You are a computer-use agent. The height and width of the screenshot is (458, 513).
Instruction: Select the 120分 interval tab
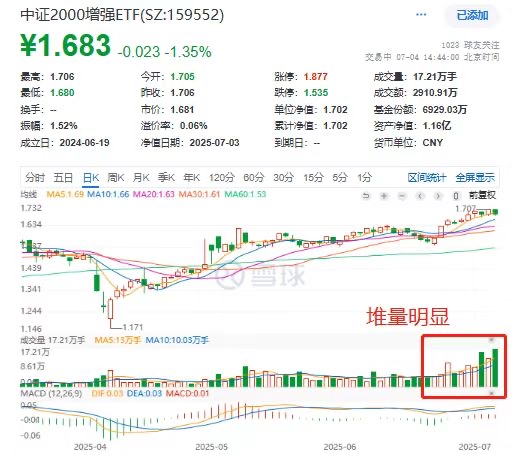pyautogui.click(x=222, y=177)
